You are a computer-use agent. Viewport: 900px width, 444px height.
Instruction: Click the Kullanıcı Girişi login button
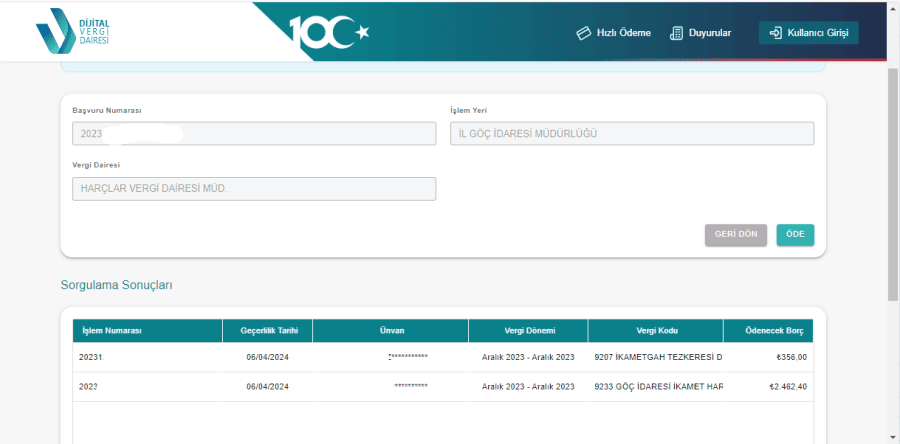click(808, 33)
